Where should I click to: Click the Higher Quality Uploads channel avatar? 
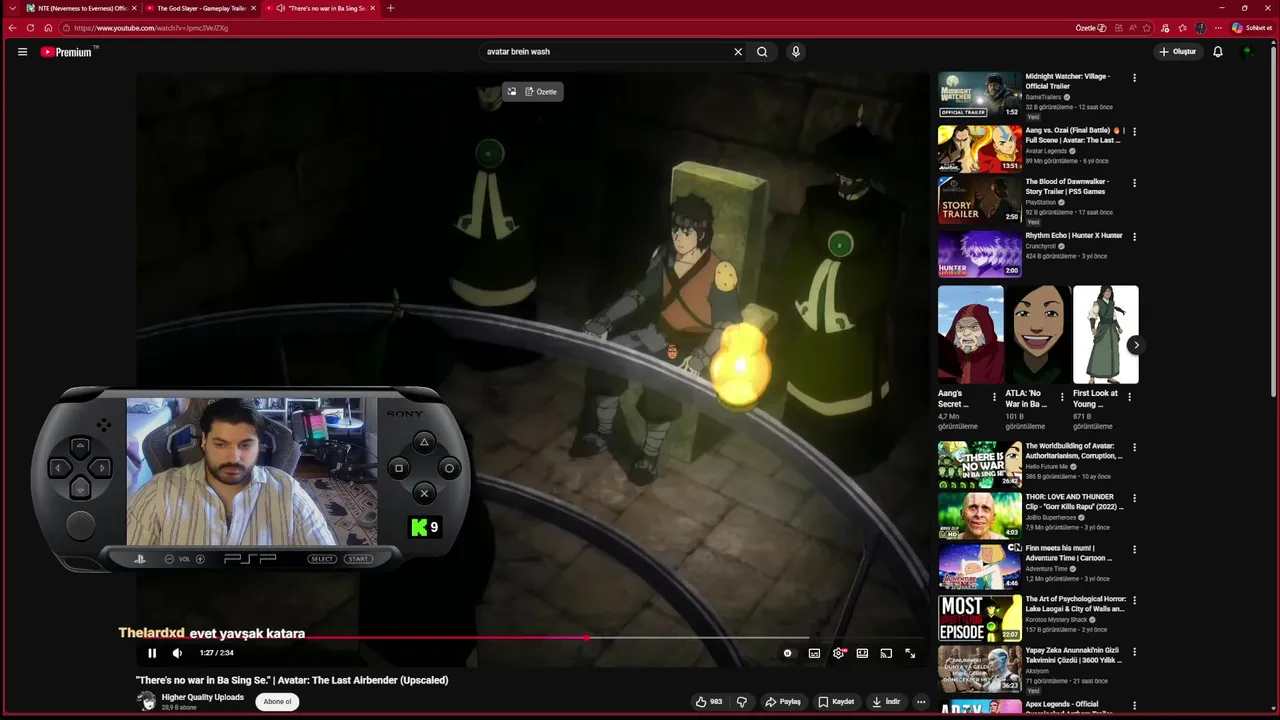[147, 701]
